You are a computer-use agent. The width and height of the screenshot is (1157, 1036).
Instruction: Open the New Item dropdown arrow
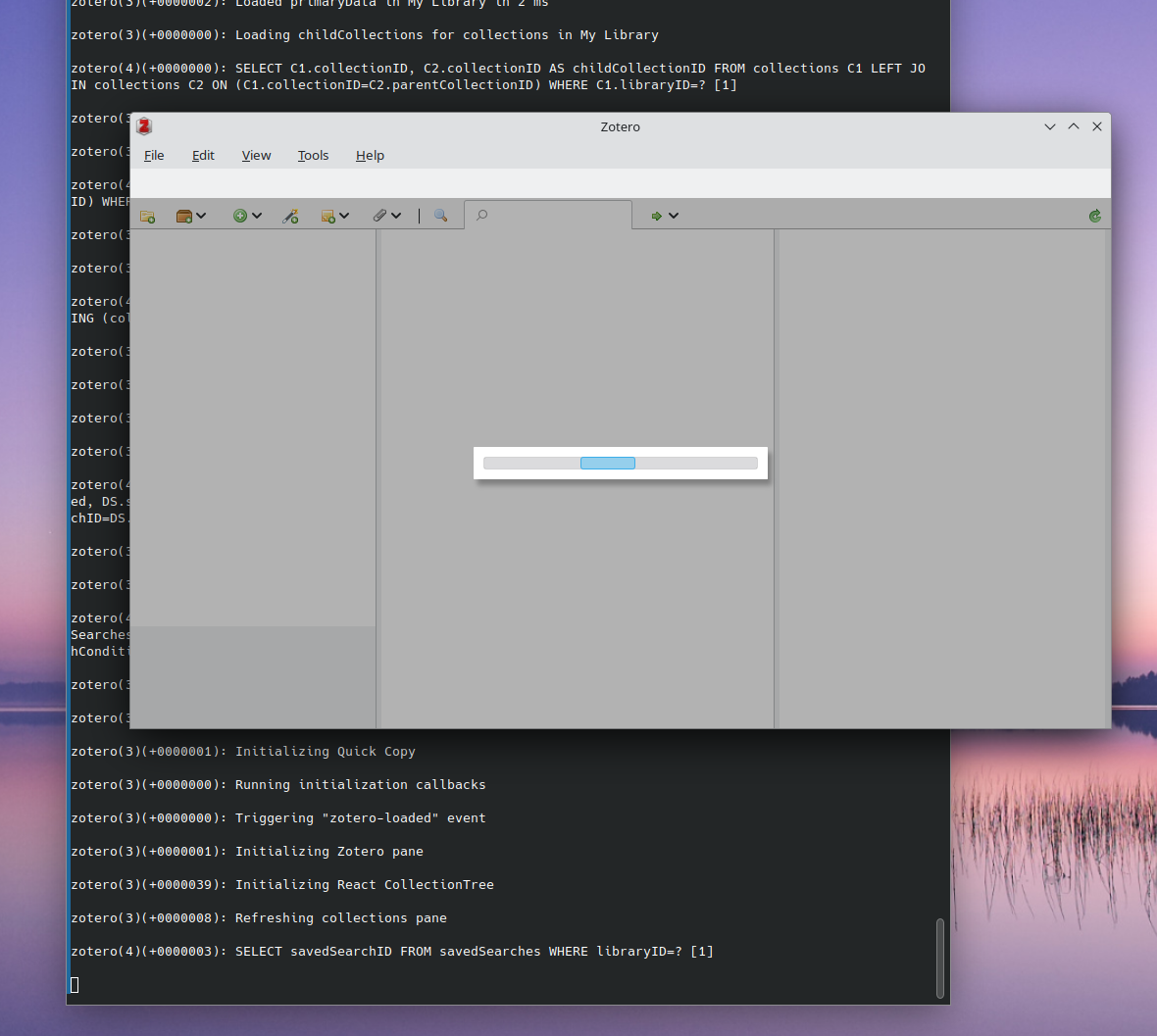[x=257, y=216]
